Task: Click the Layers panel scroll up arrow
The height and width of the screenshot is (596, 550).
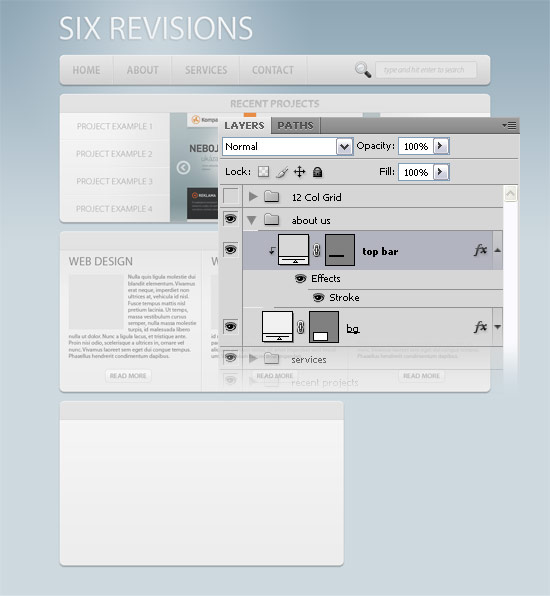Action: [x=510, y=193]
